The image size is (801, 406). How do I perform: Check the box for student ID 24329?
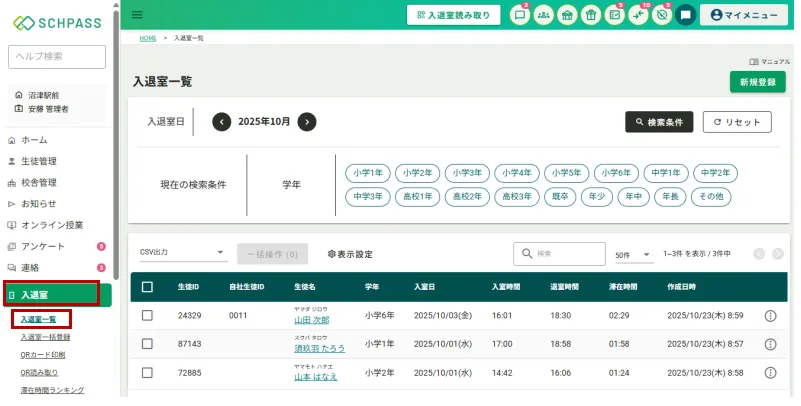pos(147,316)
